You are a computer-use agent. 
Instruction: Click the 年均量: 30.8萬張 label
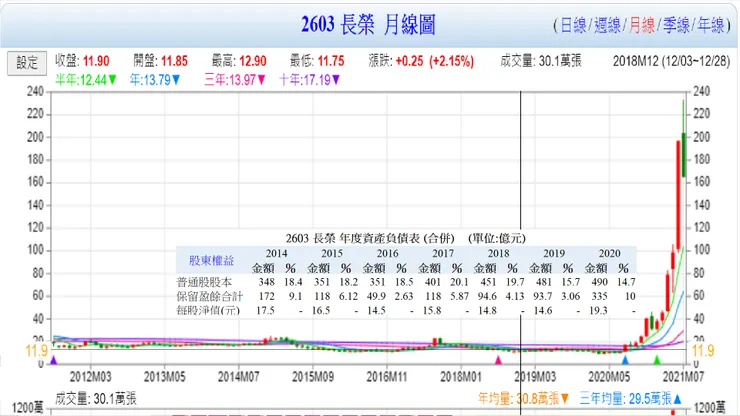(x=524, y=399)
